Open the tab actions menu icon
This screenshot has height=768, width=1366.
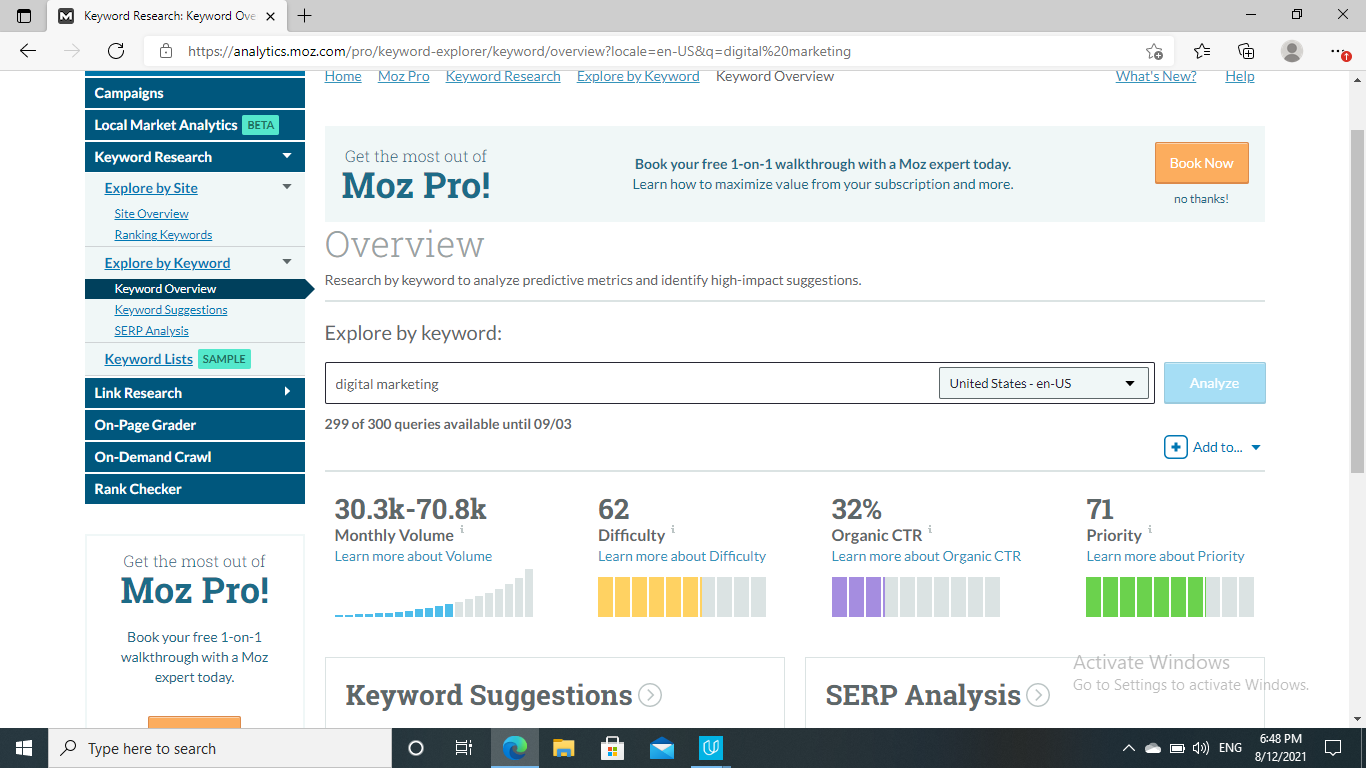point(24,16)
